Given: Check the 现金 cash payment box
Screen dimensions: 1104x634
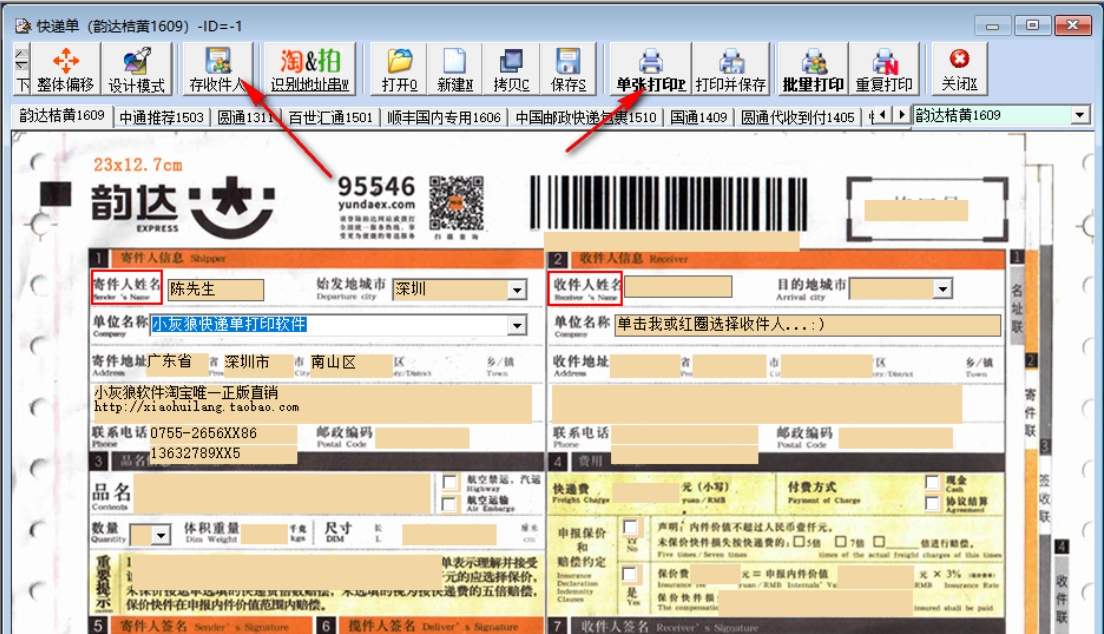Looking at the screenshot, I should click(x=932, y=482).
